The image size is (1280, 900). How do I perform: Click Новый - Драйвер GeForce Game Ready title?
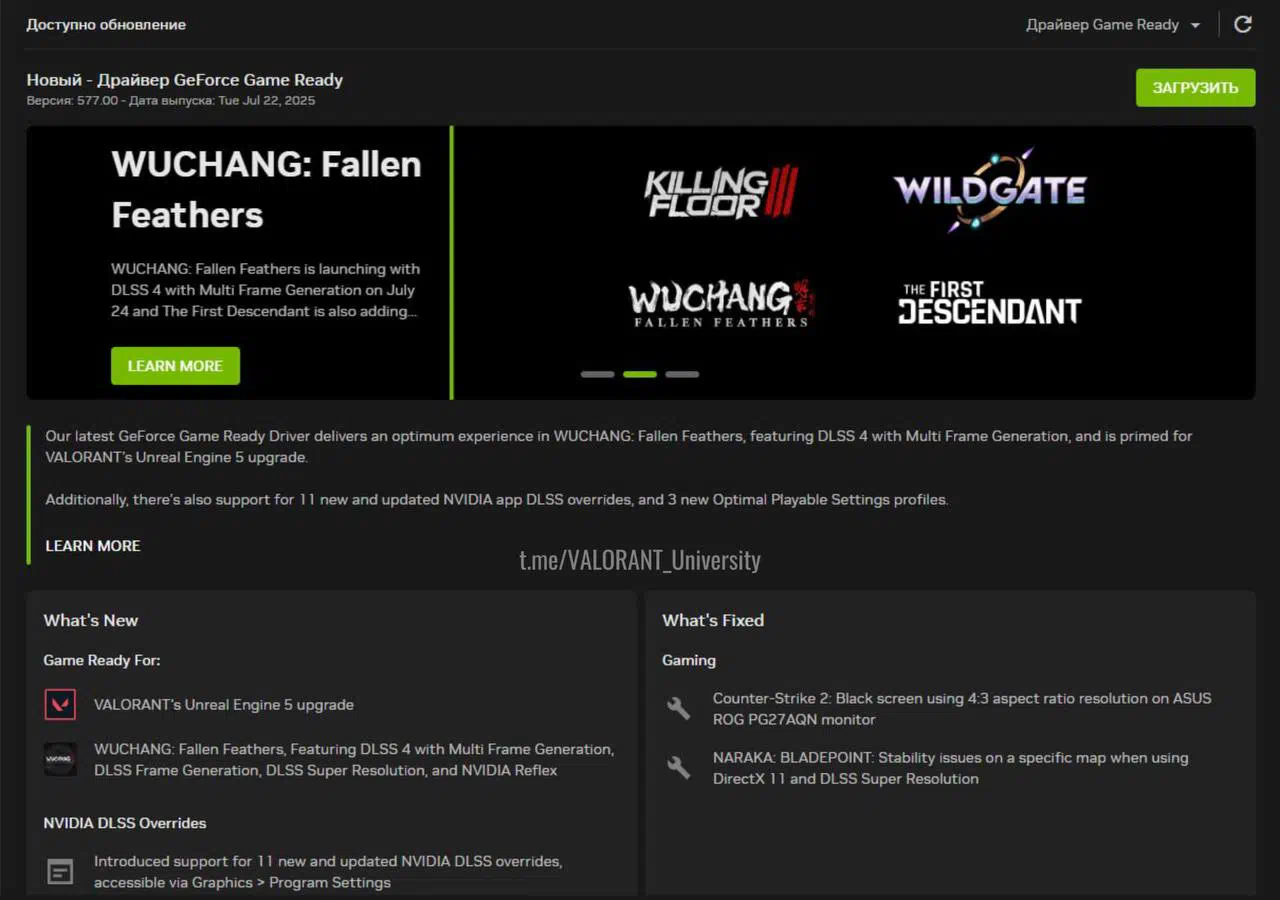coord(185,80)
